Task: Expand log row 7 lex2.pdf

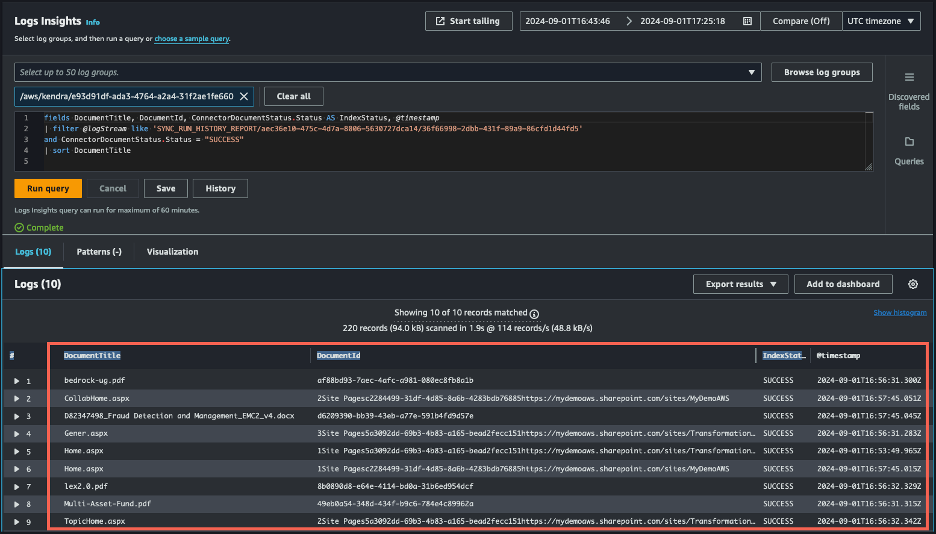Action: 16,486
